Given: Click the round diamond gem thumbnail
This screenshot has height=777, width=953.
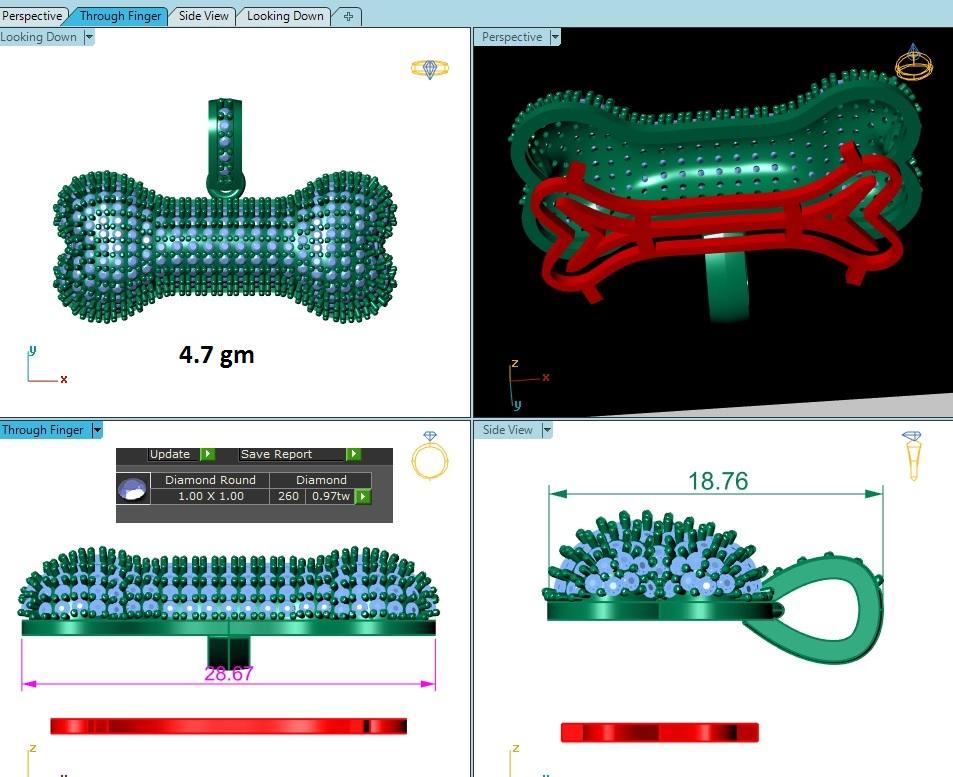Looking at the screenshot, I should pyautogui.click(x=133, y=489).
